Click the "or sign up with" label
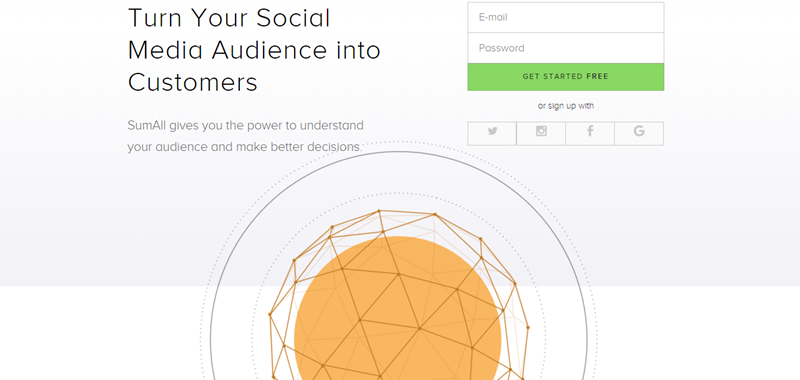Image resolution: width=800 pixels, height=380 pixels. 565,106
